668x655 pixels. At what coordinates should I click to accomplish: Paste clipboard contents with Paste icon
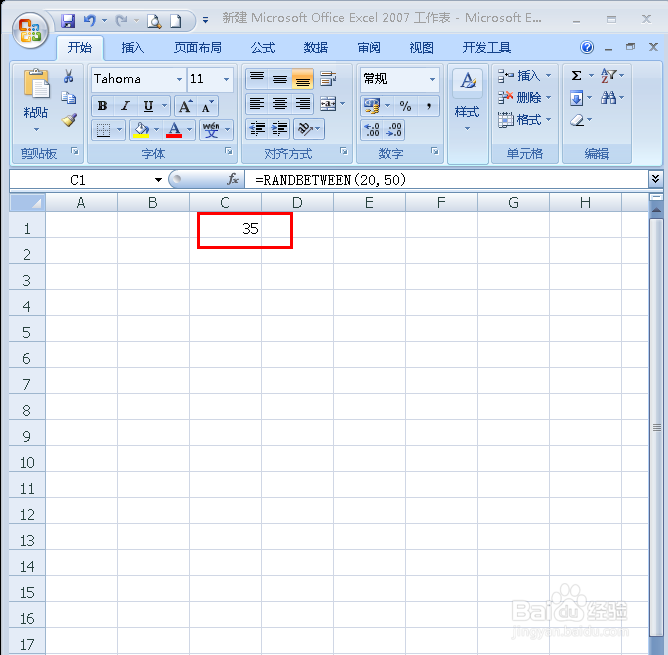tap(36, 84)
